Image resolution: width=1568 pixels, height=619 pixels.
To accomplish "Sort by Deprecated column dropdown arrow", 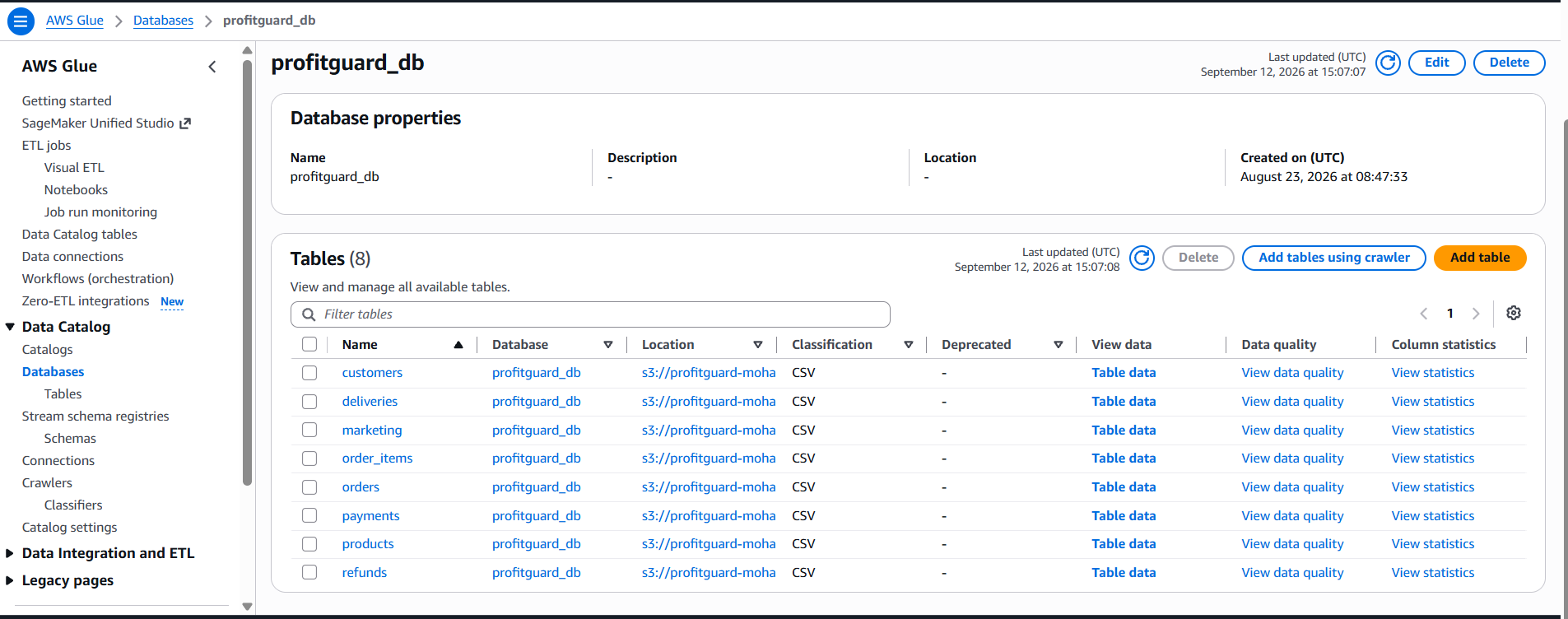I will 1059,345.
